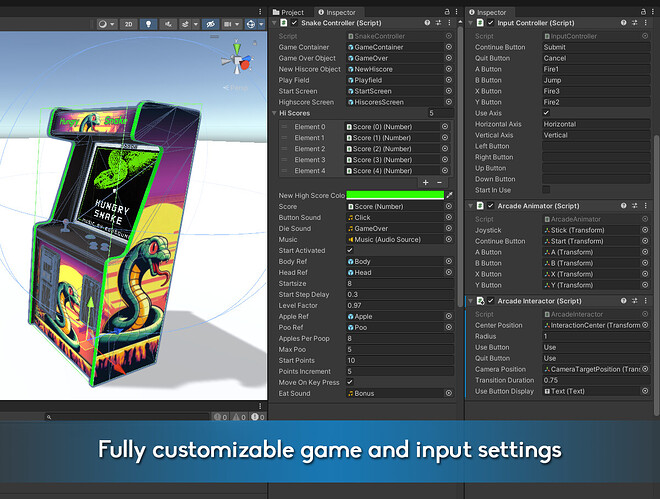
Task: Pick object for New Hiscore Object field
Action: click(449, 69)
